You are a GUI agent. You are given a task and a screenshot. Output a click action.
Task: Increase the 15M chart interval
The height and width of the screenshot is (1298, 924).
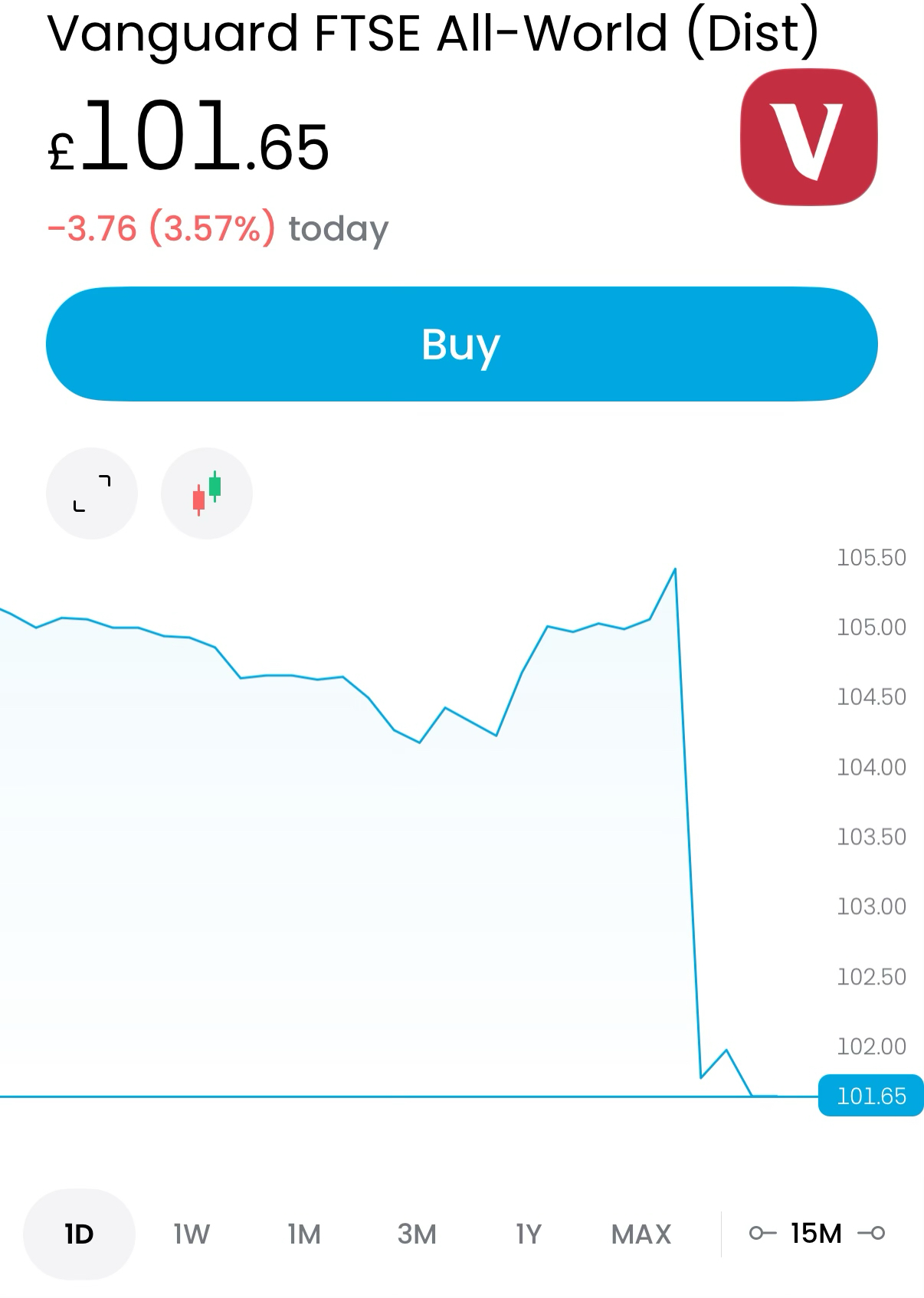click(x=872, y=1233)
